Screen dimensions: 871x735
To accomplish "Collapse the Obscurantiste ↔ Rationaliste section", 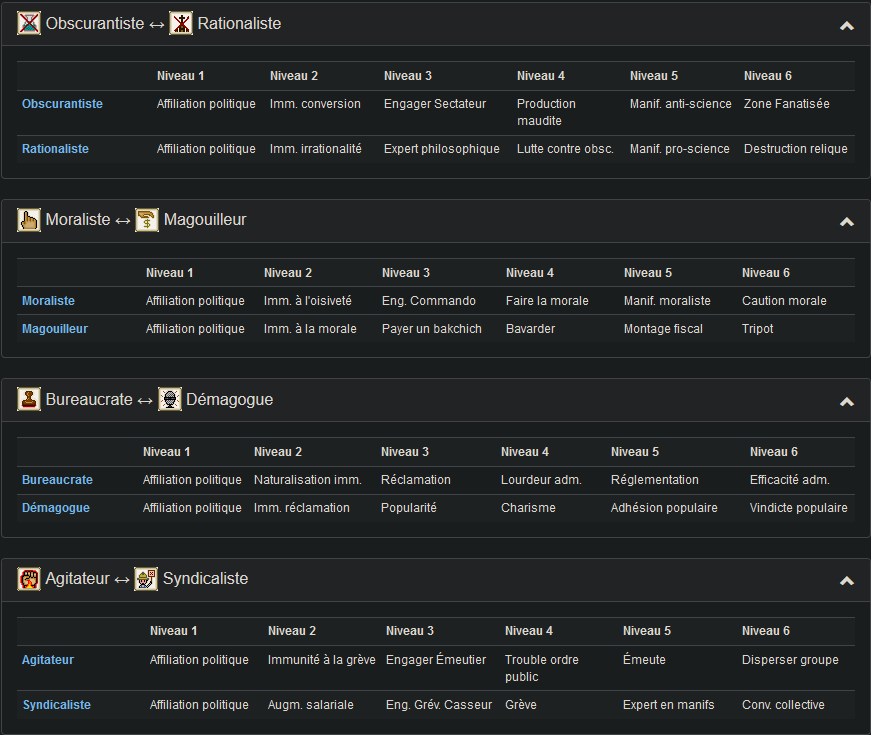I will 847,26.
